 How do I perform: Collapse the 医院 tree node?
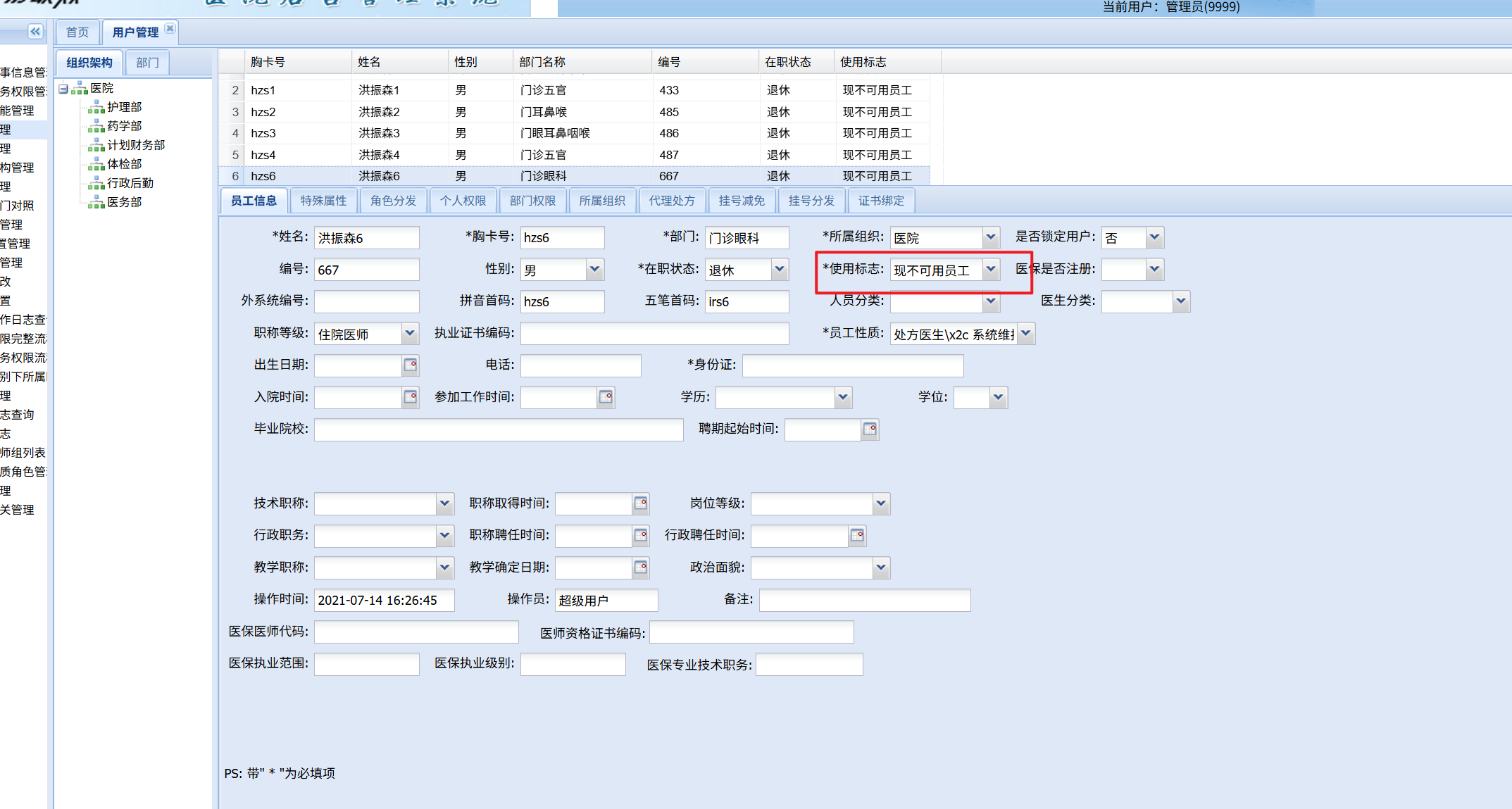pyautogui.click(x=63, y=89)
